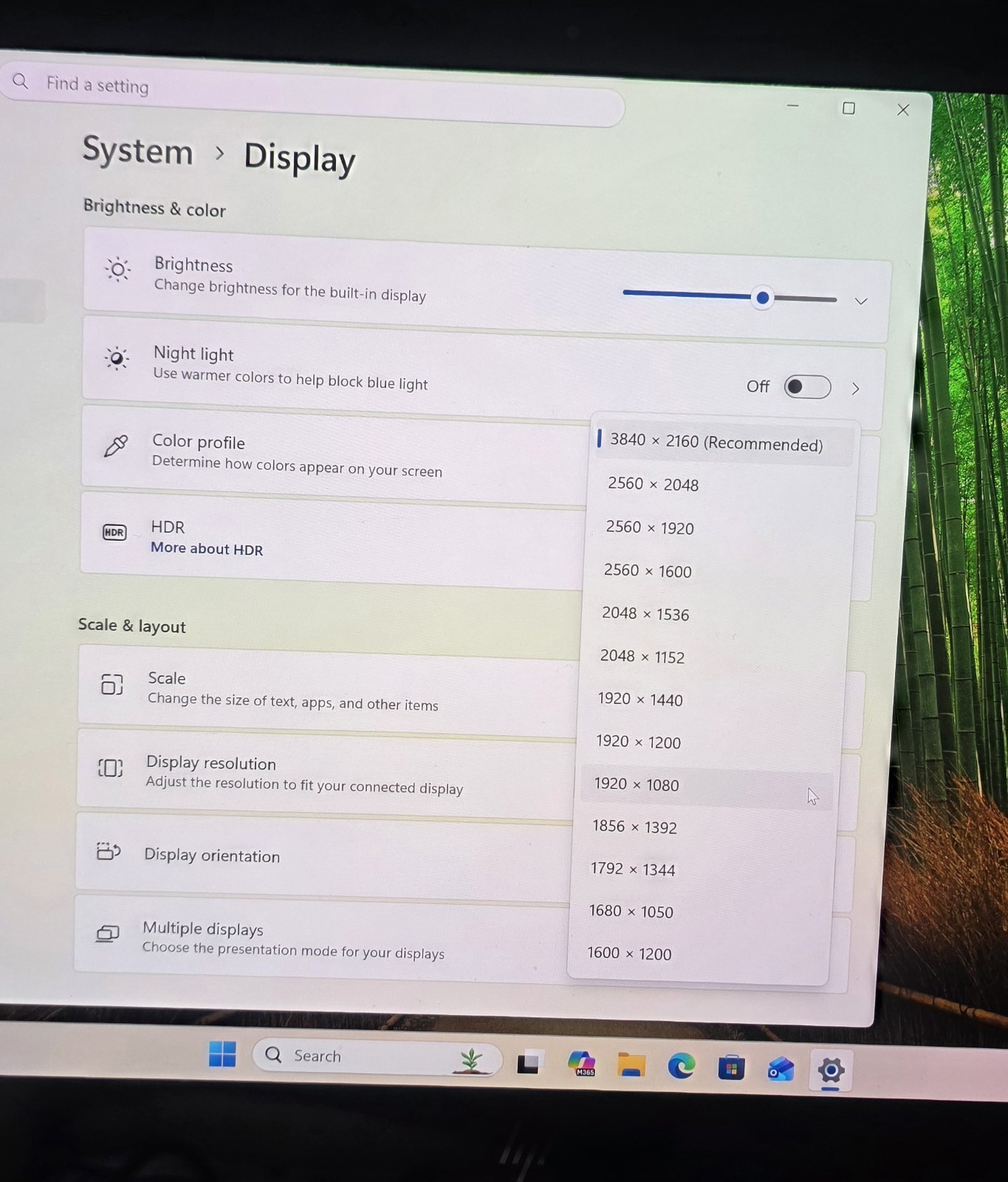Maximize the Settings window

[x=848, y=109]
